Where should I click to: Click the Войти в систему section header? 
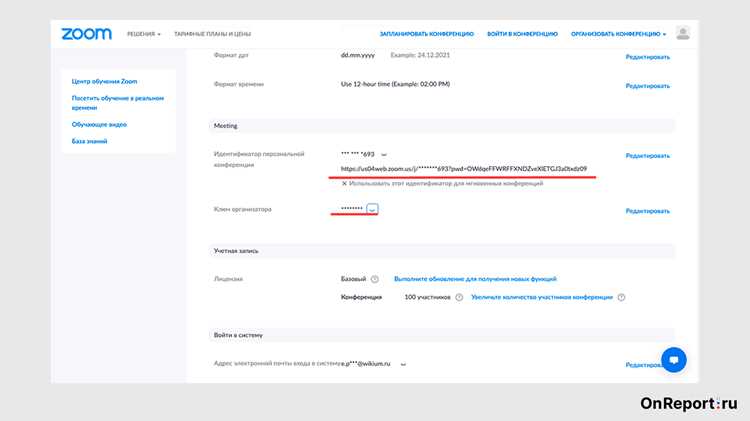tap(442, 335)
